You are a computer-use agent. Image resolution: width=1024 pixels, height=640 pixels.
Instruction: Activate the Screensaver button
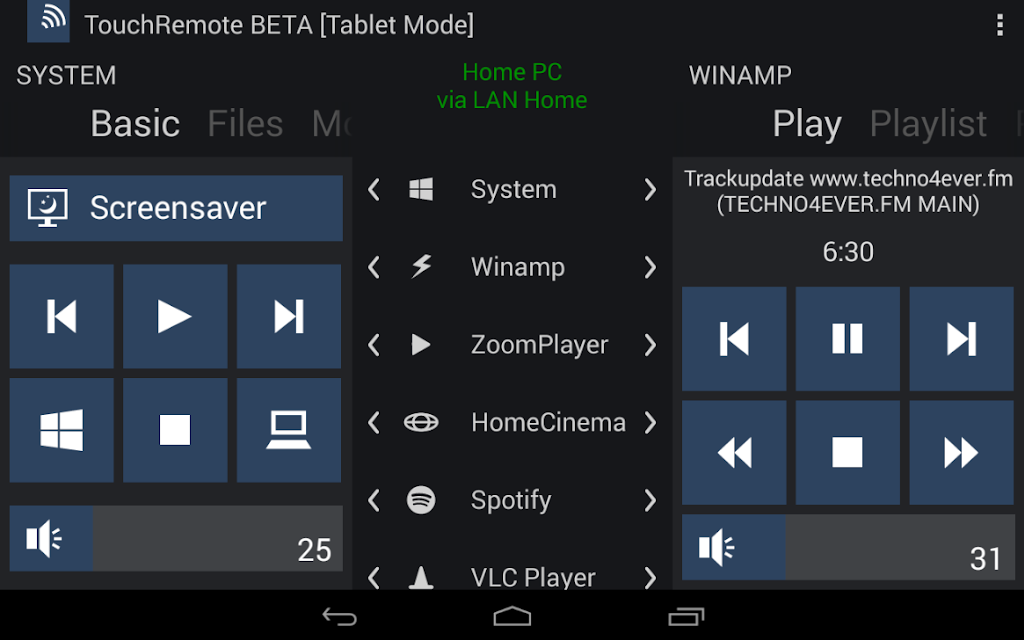(176, 208)
